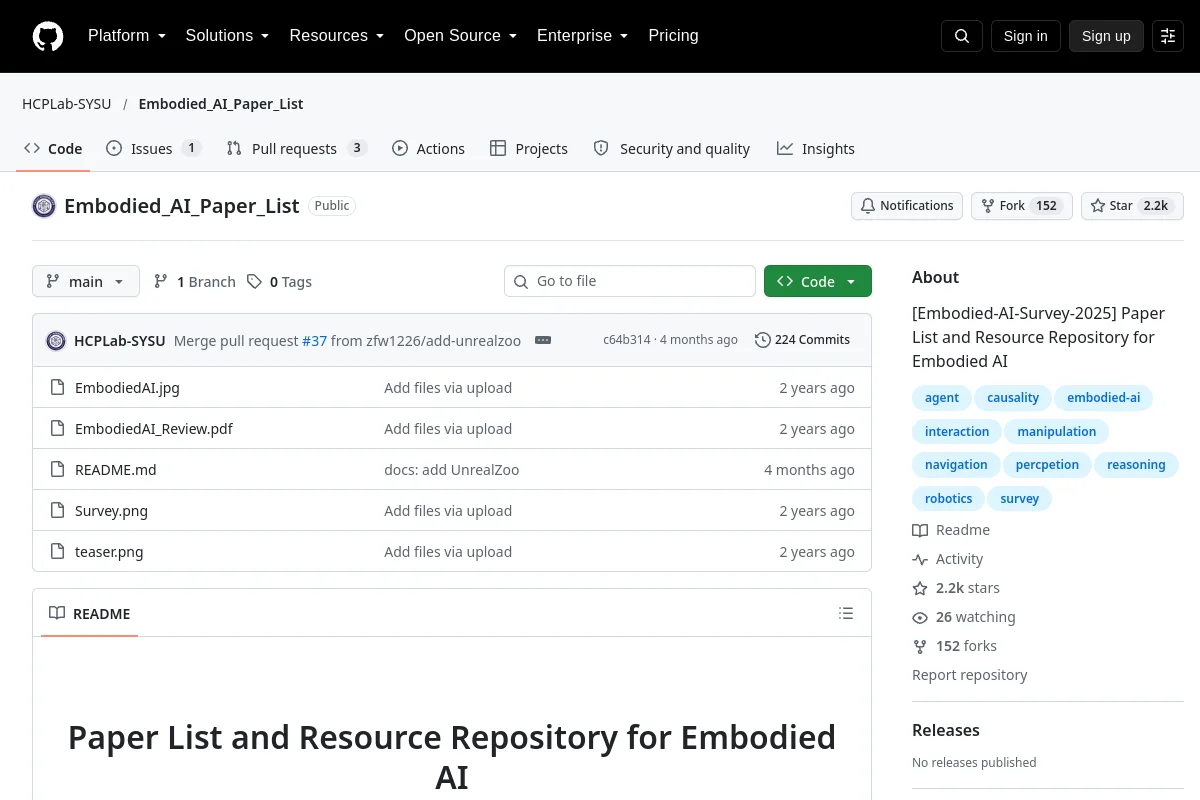
Task: Click the star icon beside 2.2k stars
Action: (x=920, y=588)
